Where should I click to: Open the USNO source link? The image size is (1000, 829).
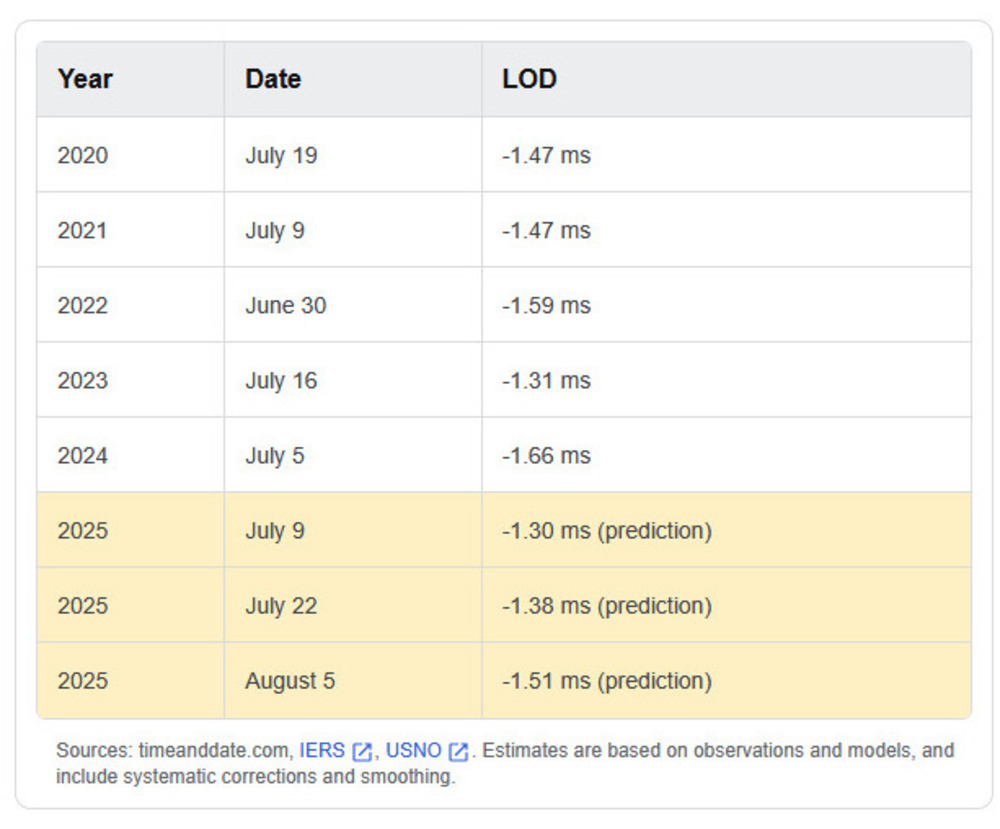(413, 750)
